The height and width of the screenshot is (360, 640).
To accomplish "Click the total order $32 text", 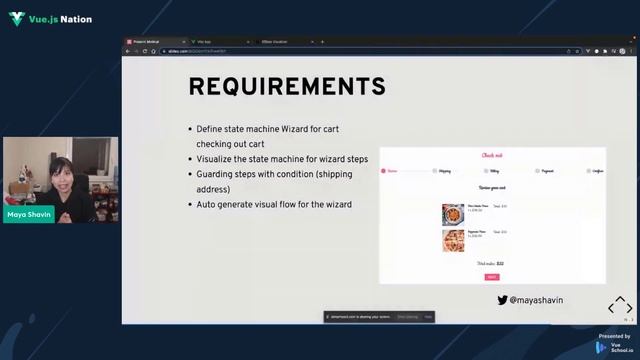I will [x=490, y=264].
